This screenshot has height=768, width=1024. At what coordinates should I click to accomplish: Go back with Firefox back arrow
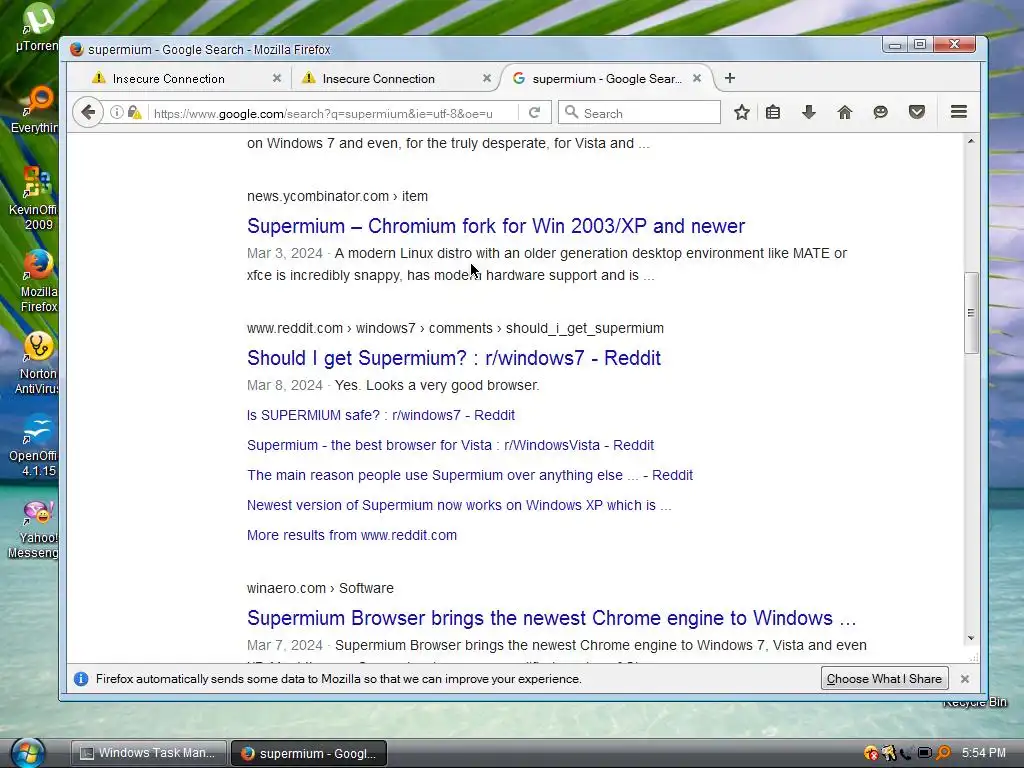pyautogui.click(x=88, y=112)
